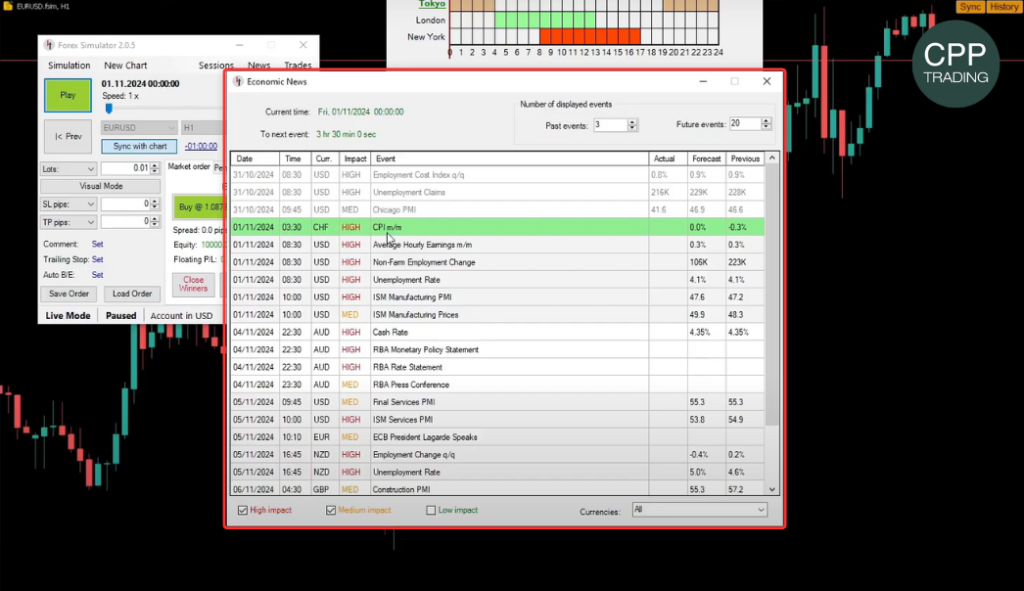1024x591 pixels.
Task: Open the Currencies dropdown set to All
Action: click(699, 510)
